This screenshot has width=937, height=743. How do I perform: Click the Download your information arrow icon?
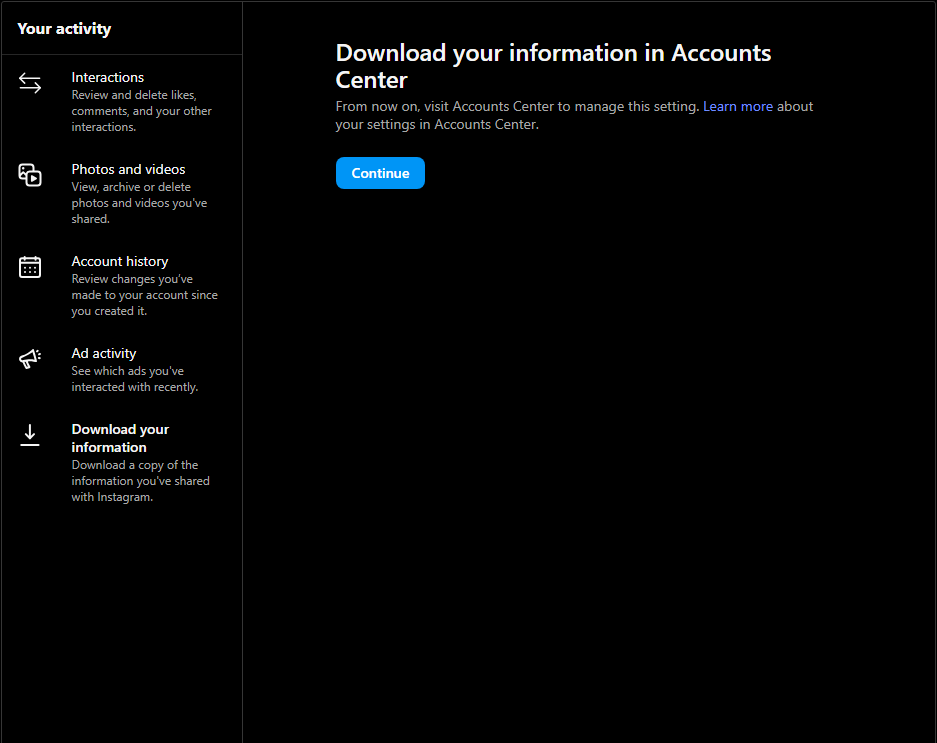pyautogui.click(x=30, y=435)
